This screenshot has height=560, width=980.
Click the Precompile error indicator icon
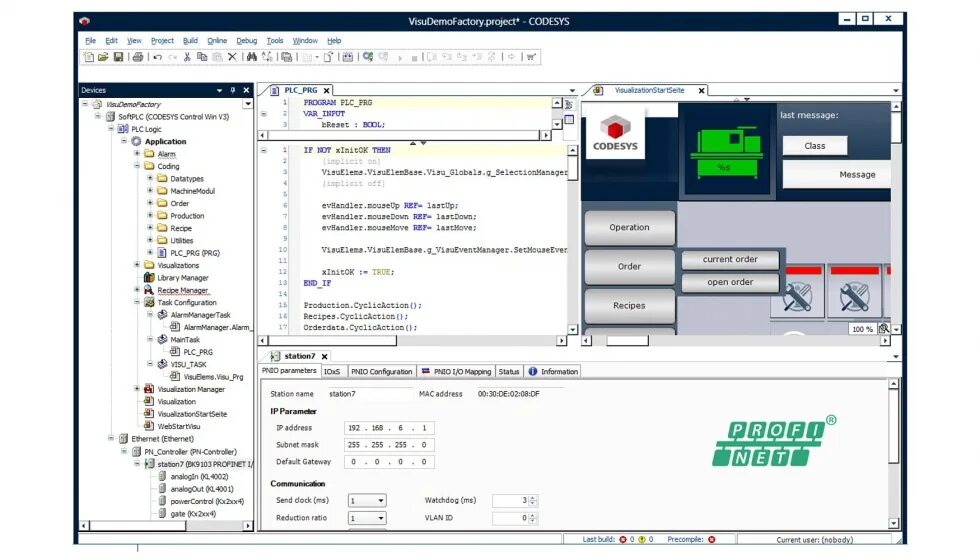pos(711,539)
